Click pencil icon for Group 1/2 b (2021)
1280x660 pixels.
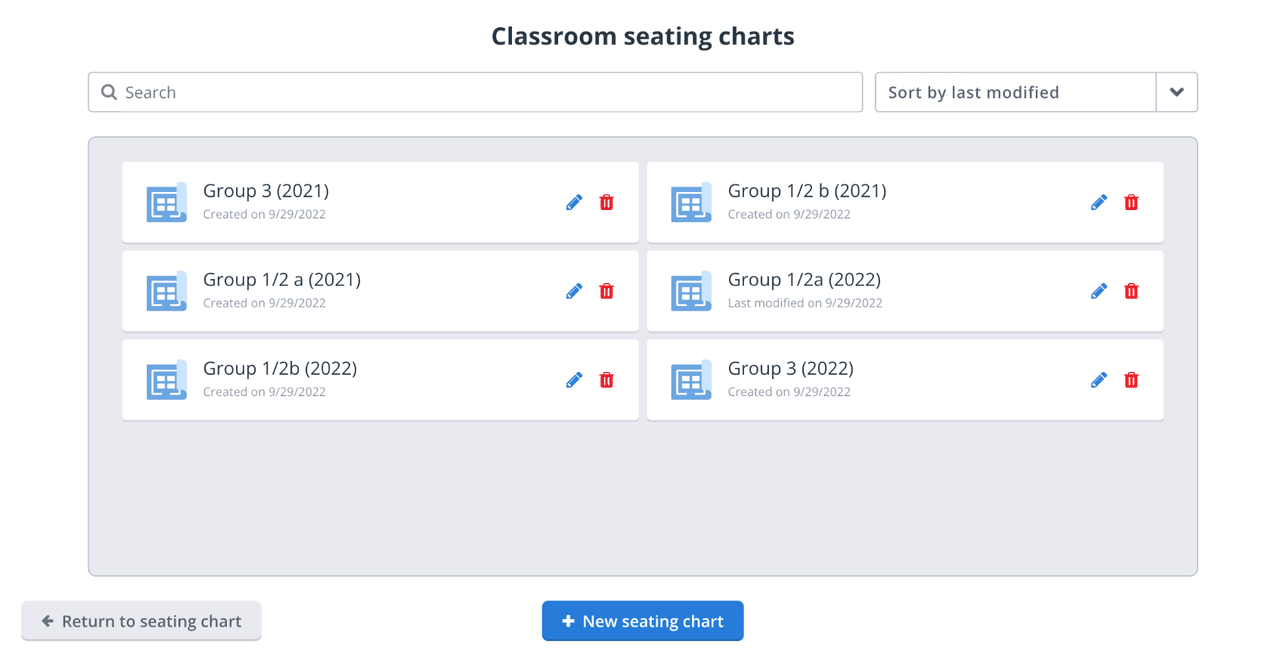[x=1098, y=203]
